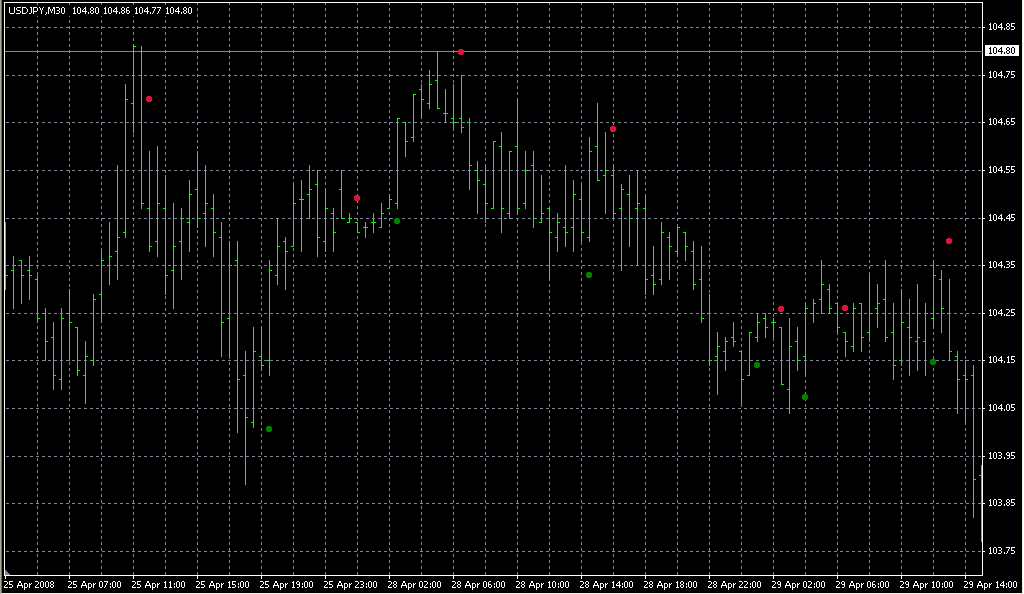The image size is (1024, 594).
Task: Click the red dot on the 104.80 line
Action: (461, 52)
